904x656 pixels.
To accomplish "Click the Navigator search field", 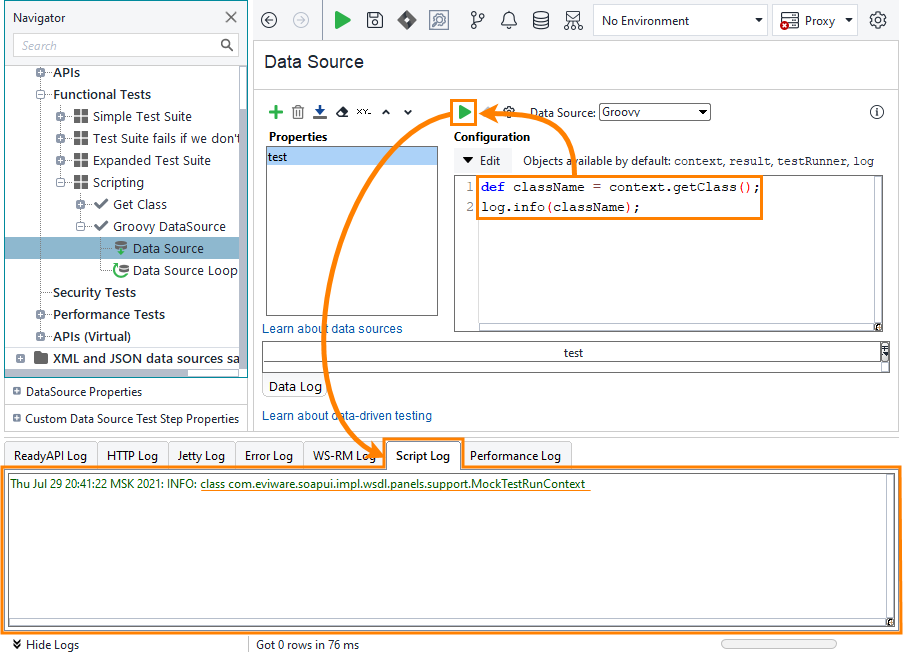I will pos(117,45).
